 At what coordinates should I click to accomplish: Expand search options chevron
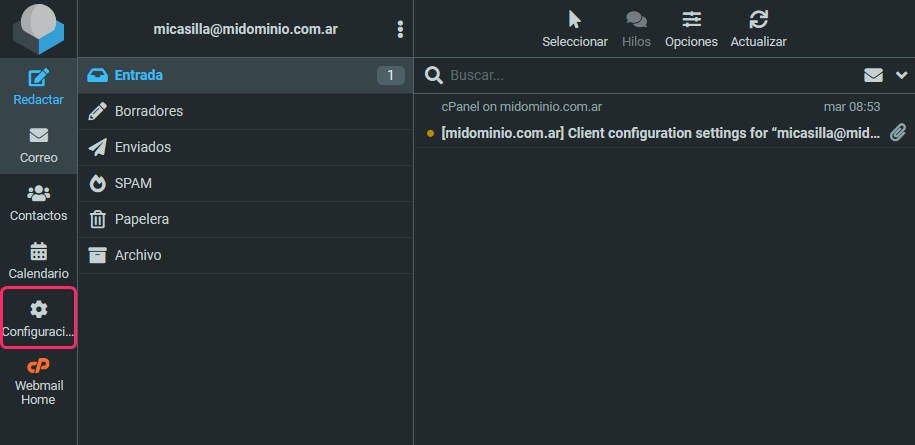click(901, 75)
